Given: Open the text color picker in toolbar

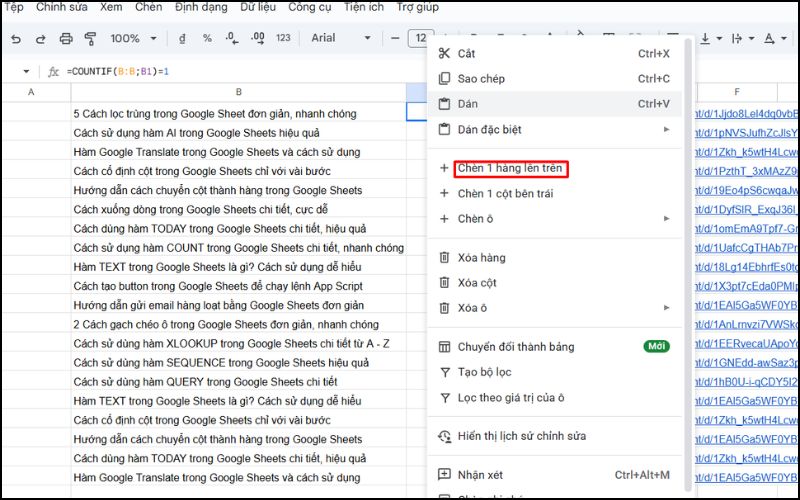Looking at the screenshot, I should 770,39.
